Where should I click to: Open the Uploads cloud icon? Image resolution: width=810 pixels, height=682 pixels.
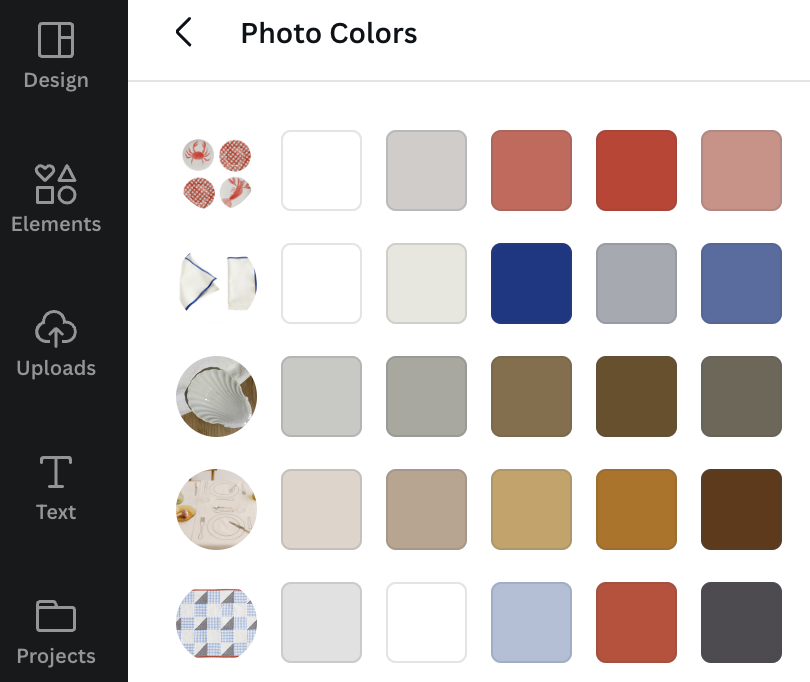coord(56,329)
